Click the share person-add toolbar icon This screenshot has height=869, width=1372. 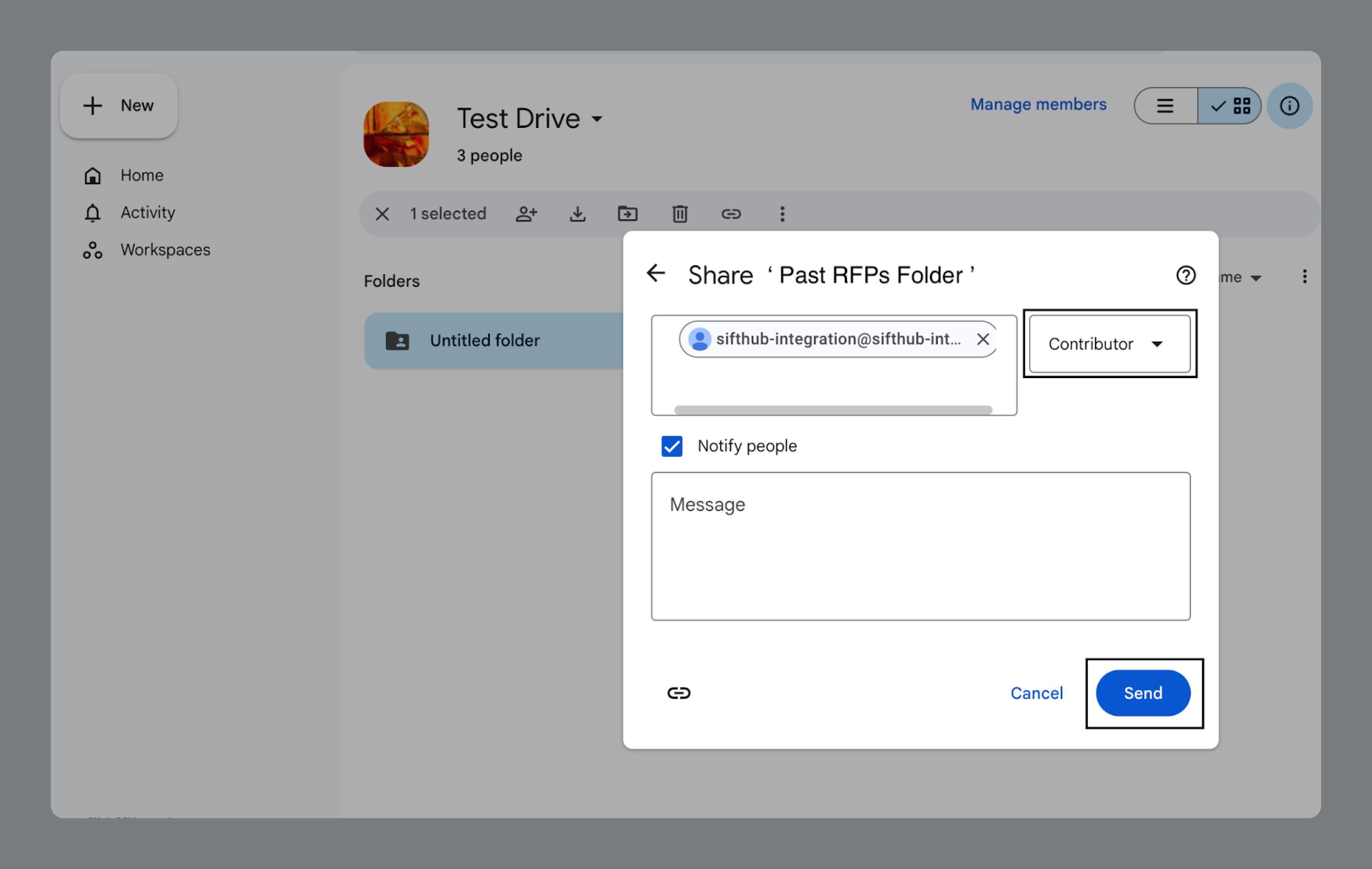click(526, 214)
